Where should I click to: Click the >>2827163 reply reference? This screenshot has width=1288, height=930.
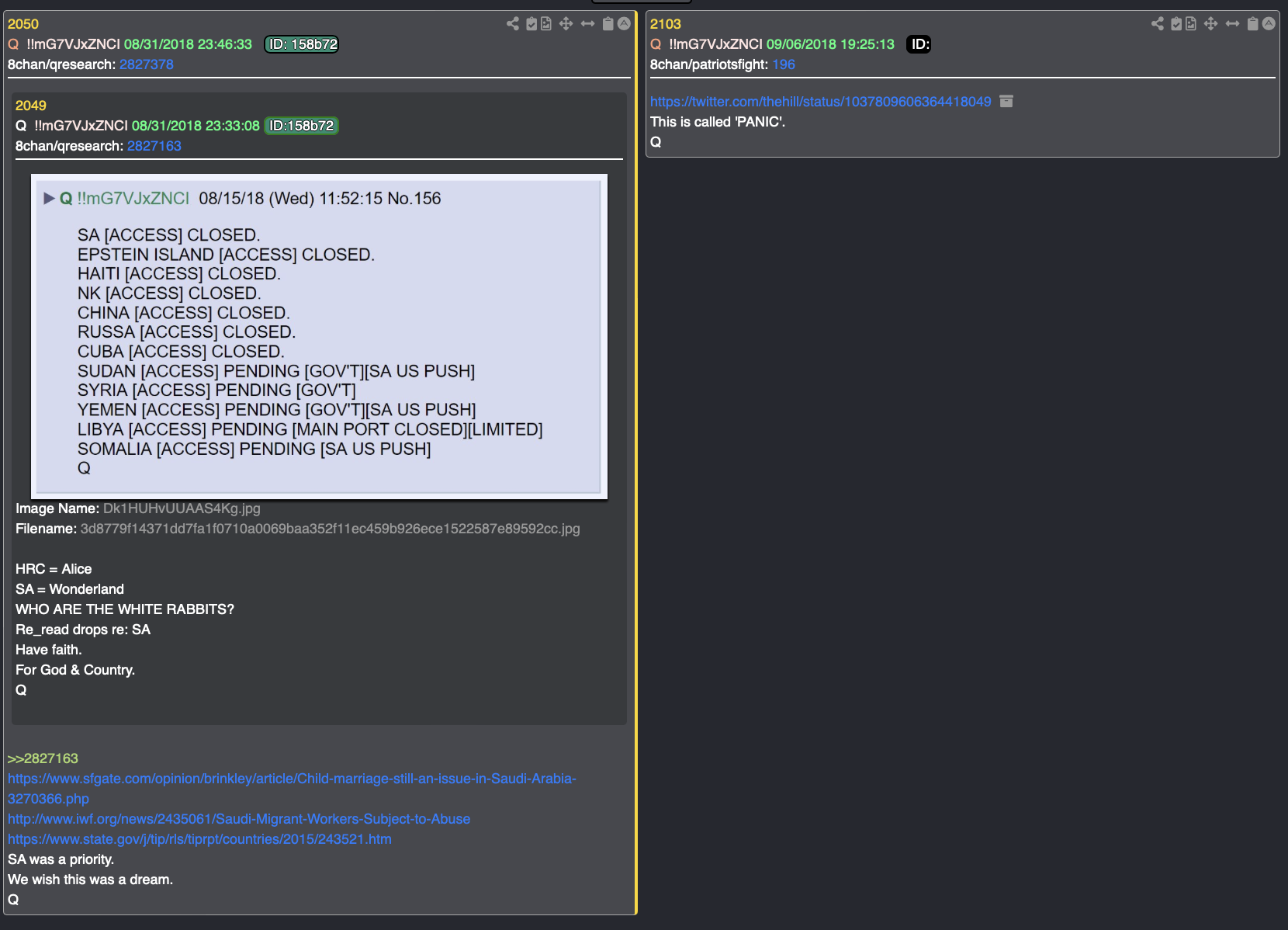pos(43,758)
